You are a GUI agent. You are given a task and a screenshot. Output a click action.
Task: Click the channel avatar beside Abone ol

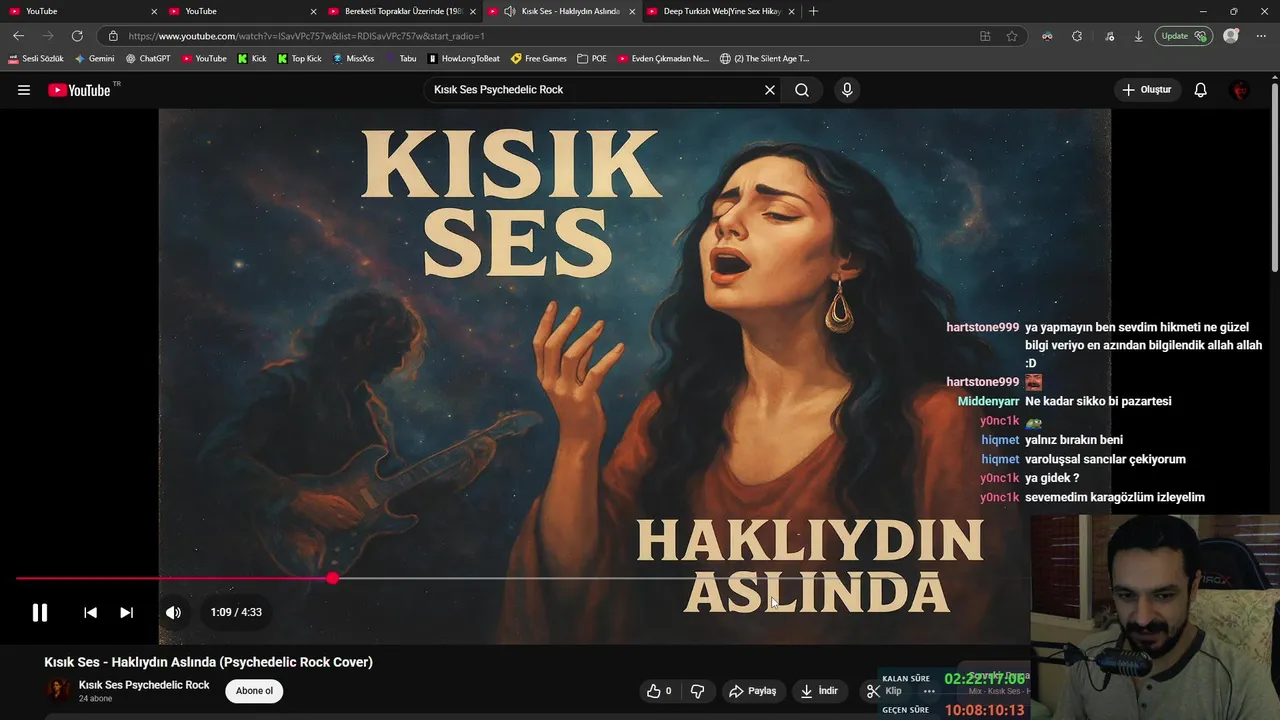pos(59,690)
